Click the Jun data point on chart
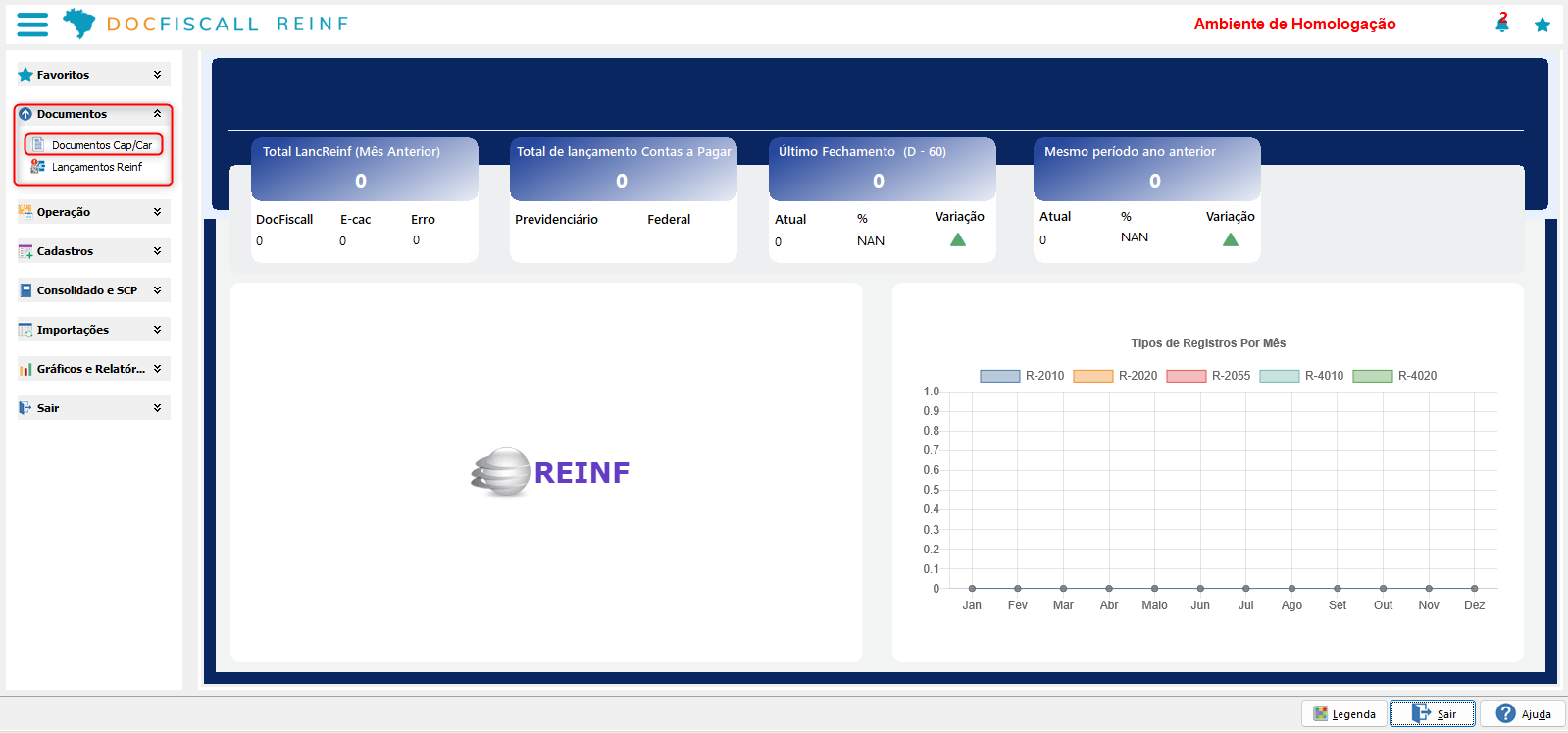 click(1200, 589)
